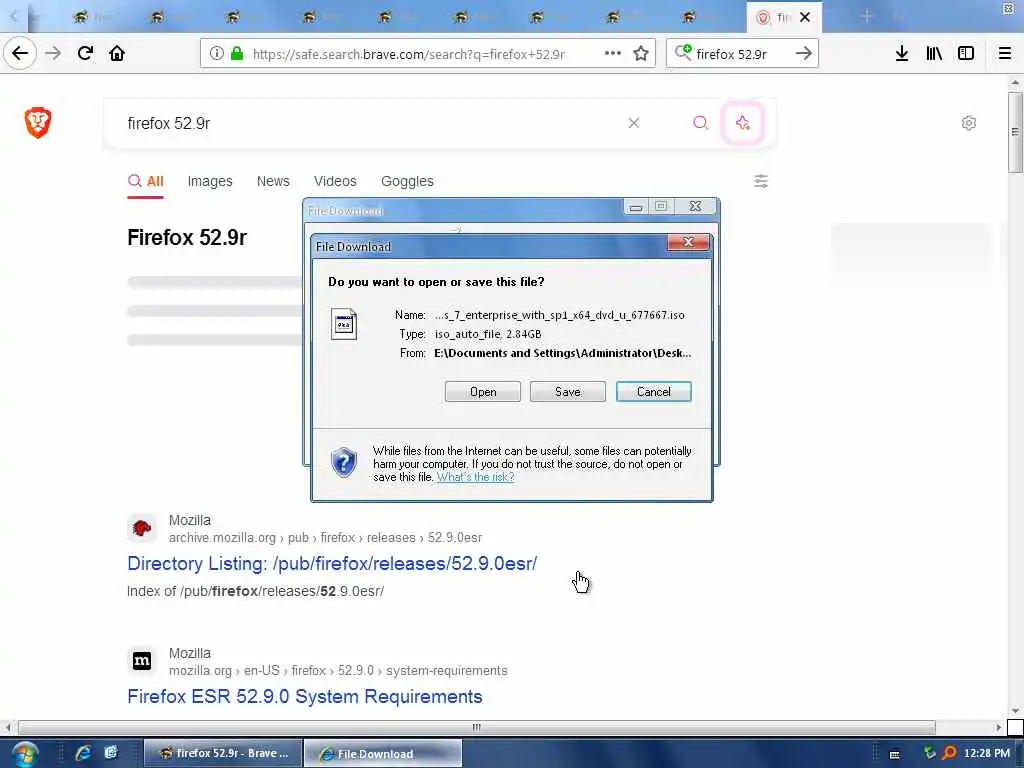
Task: Click the ISO file type icon
Action: (344, 324)
